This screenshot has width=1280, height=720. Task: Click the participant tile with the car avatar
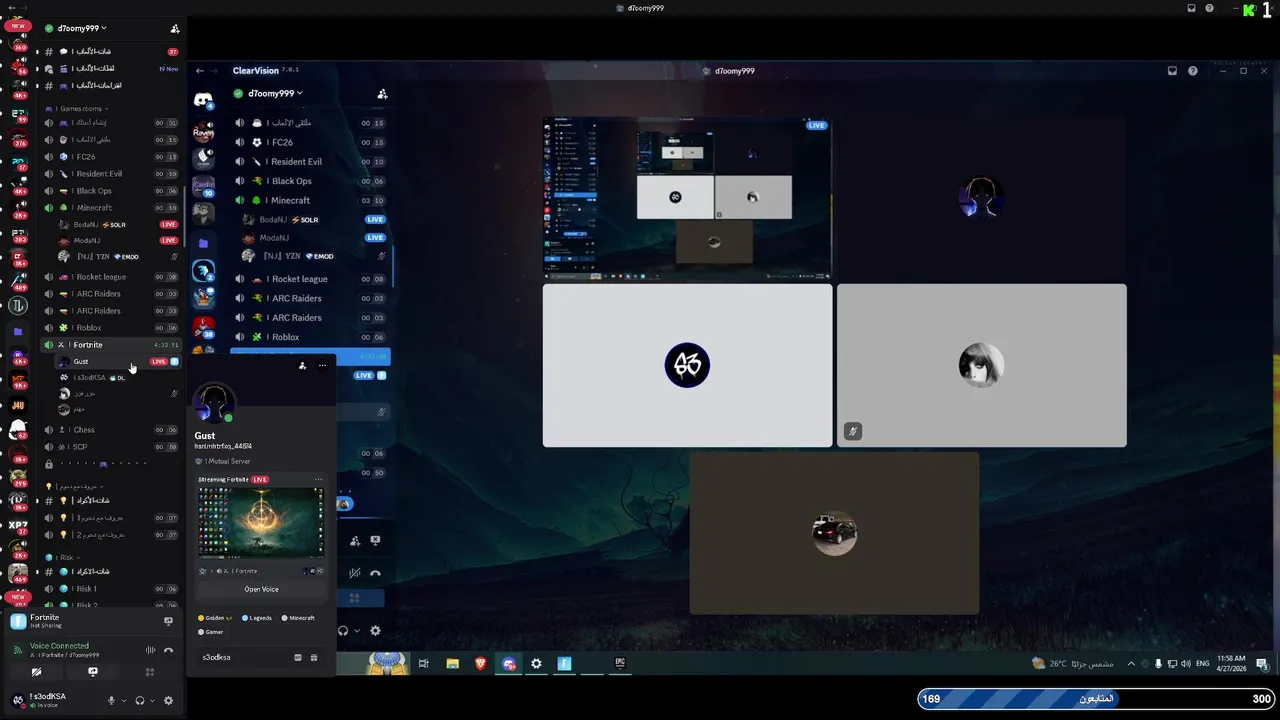834,533
